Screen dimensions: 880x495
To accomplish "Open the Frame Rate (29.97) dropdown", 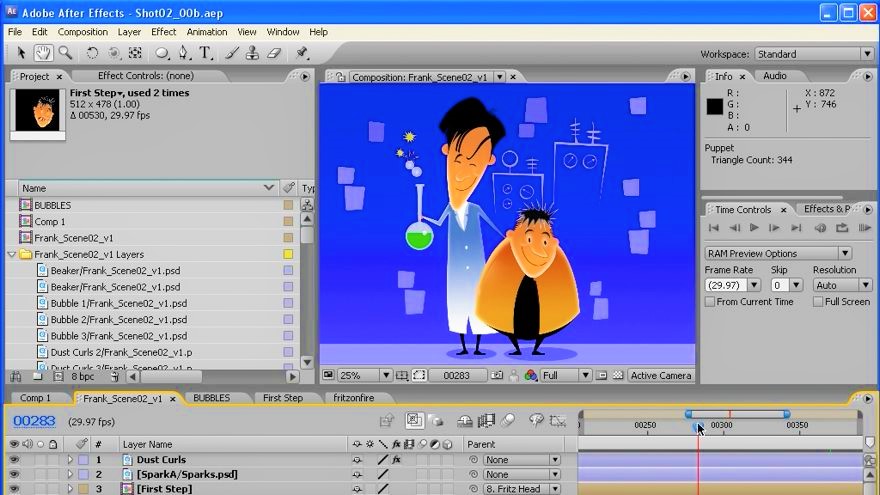I will (x=732, y=285).
